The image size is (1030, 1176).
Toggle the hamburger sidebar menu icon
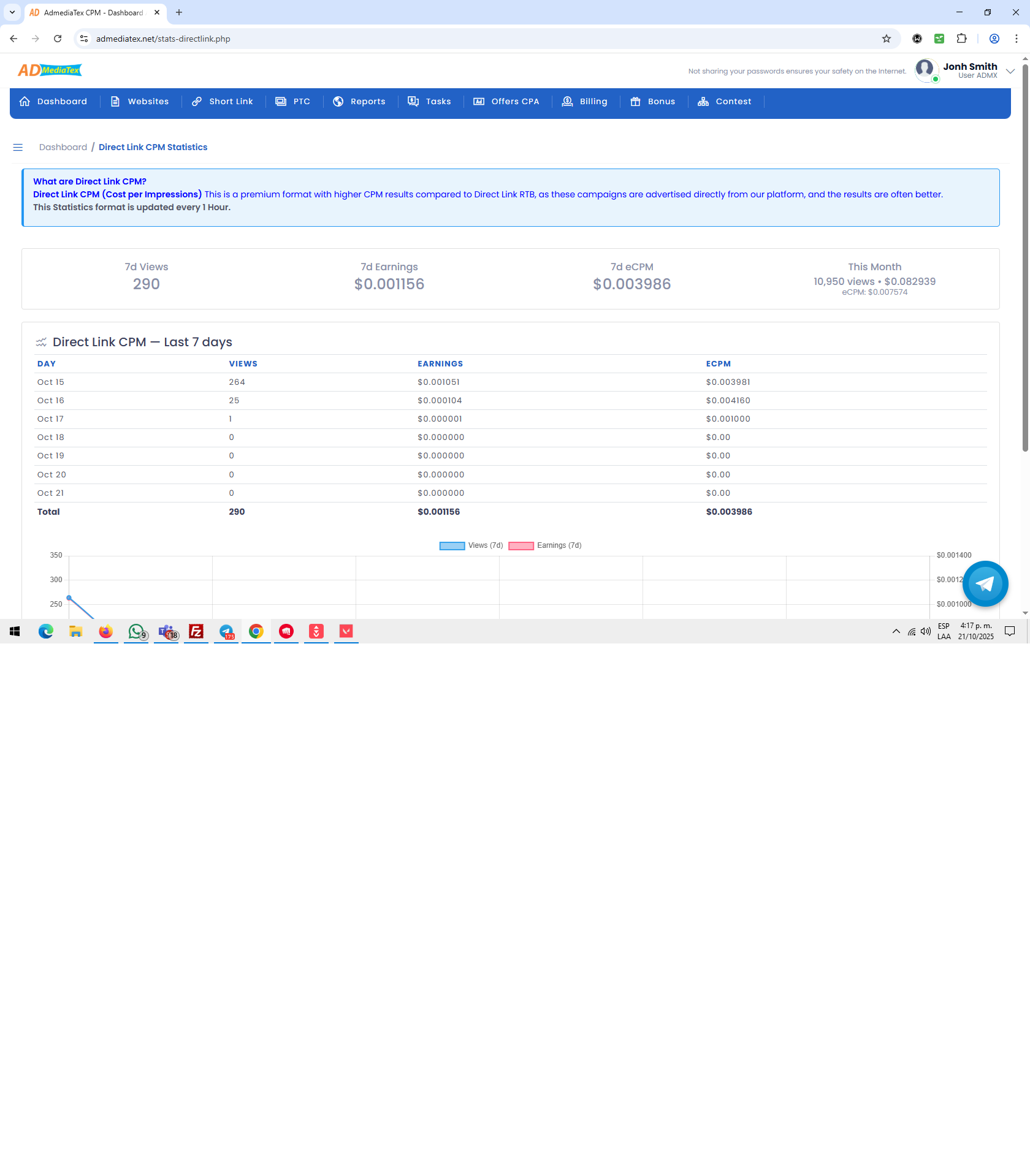tap(18, 147)
